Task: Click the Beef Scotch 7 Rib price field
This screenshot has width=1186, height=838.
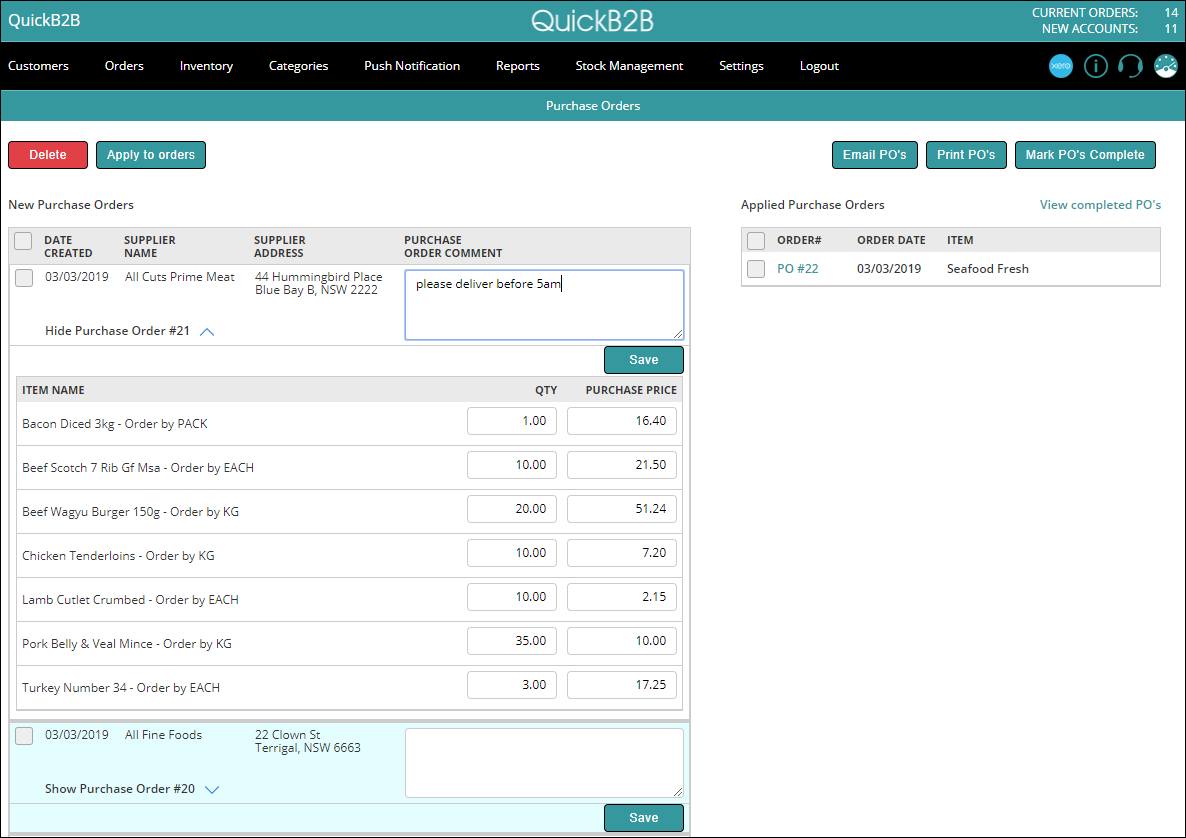Action: 622,465
